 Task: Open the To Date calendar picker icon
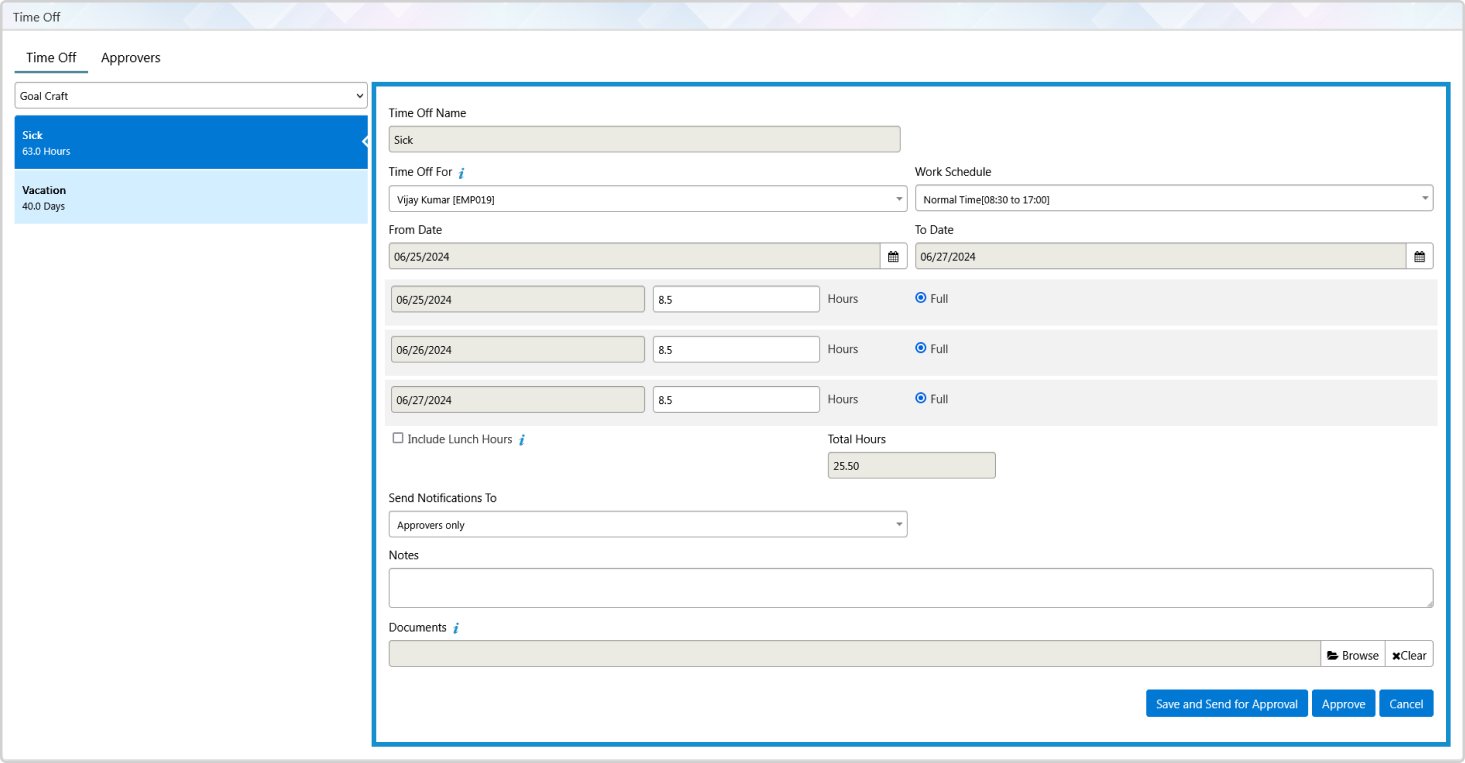coord(1419,257)
